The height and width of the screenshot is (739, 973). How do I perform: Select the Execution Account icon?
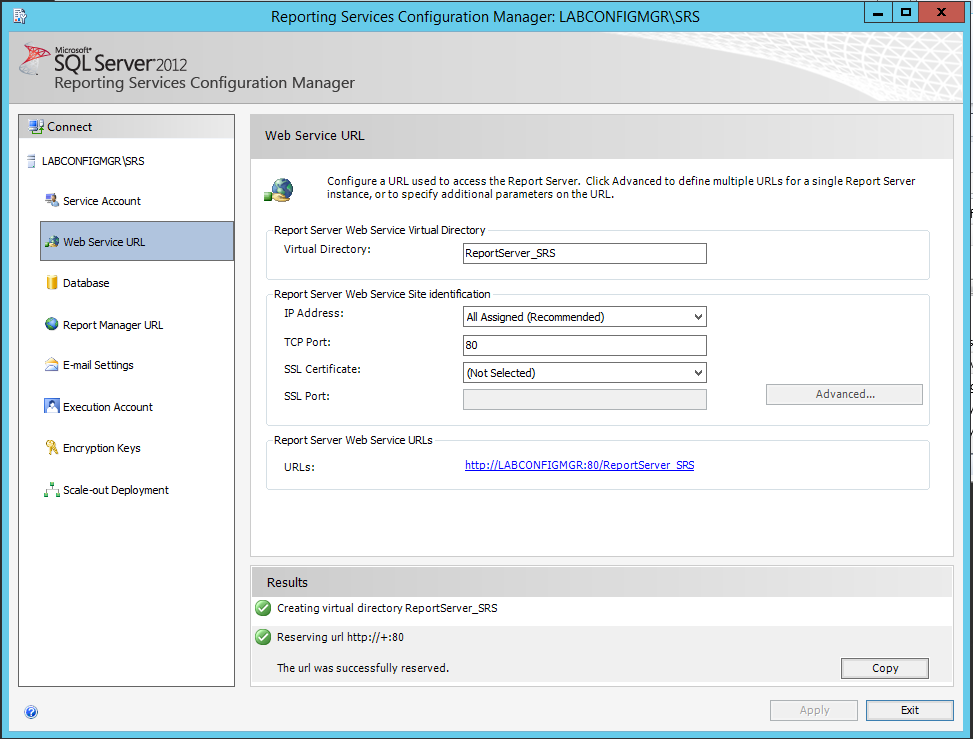pos(52,406)
